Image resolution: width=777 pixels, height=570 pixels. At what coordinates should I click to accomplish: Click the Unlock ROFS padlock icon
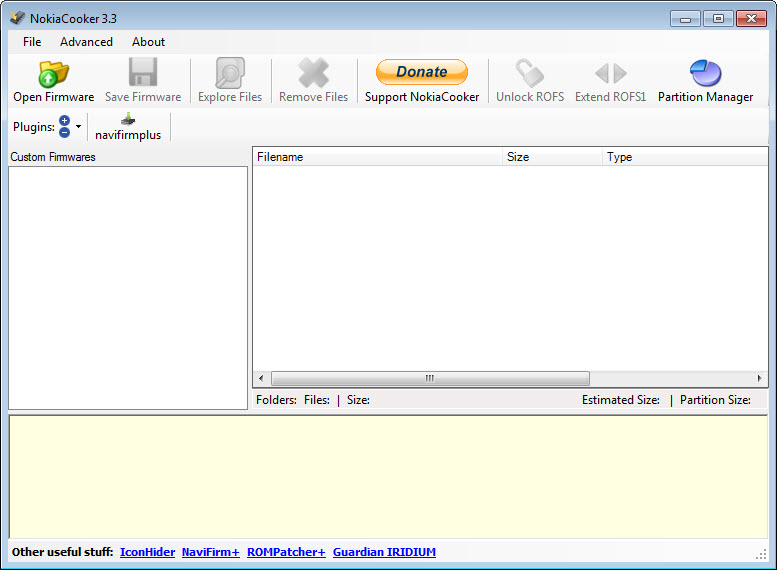(530, 73)
